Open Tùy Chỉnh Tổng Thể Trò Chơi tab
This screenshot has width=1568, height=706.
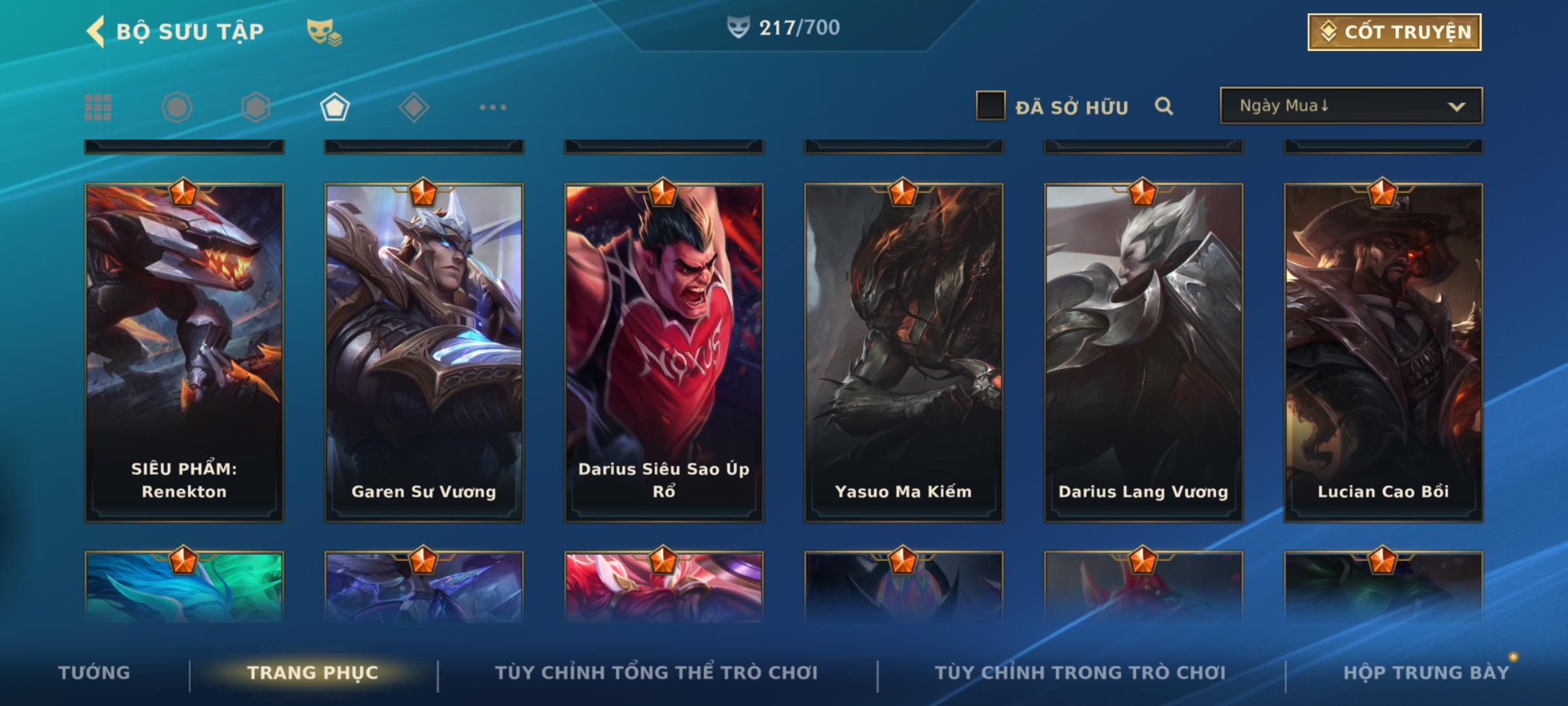click(x=656, y=673)
